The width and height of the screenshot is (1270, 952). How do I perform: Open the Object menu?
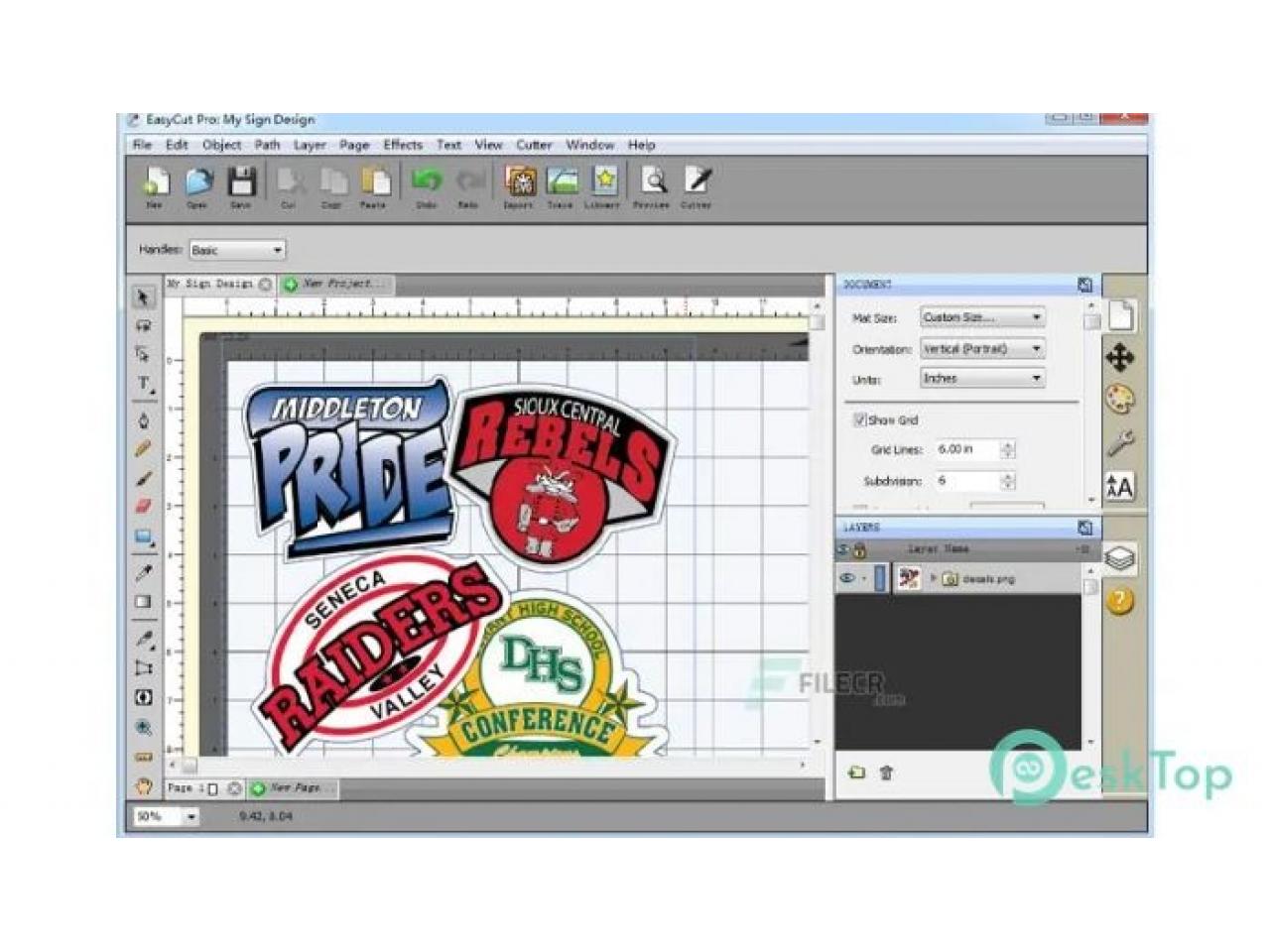coord(221,145)
